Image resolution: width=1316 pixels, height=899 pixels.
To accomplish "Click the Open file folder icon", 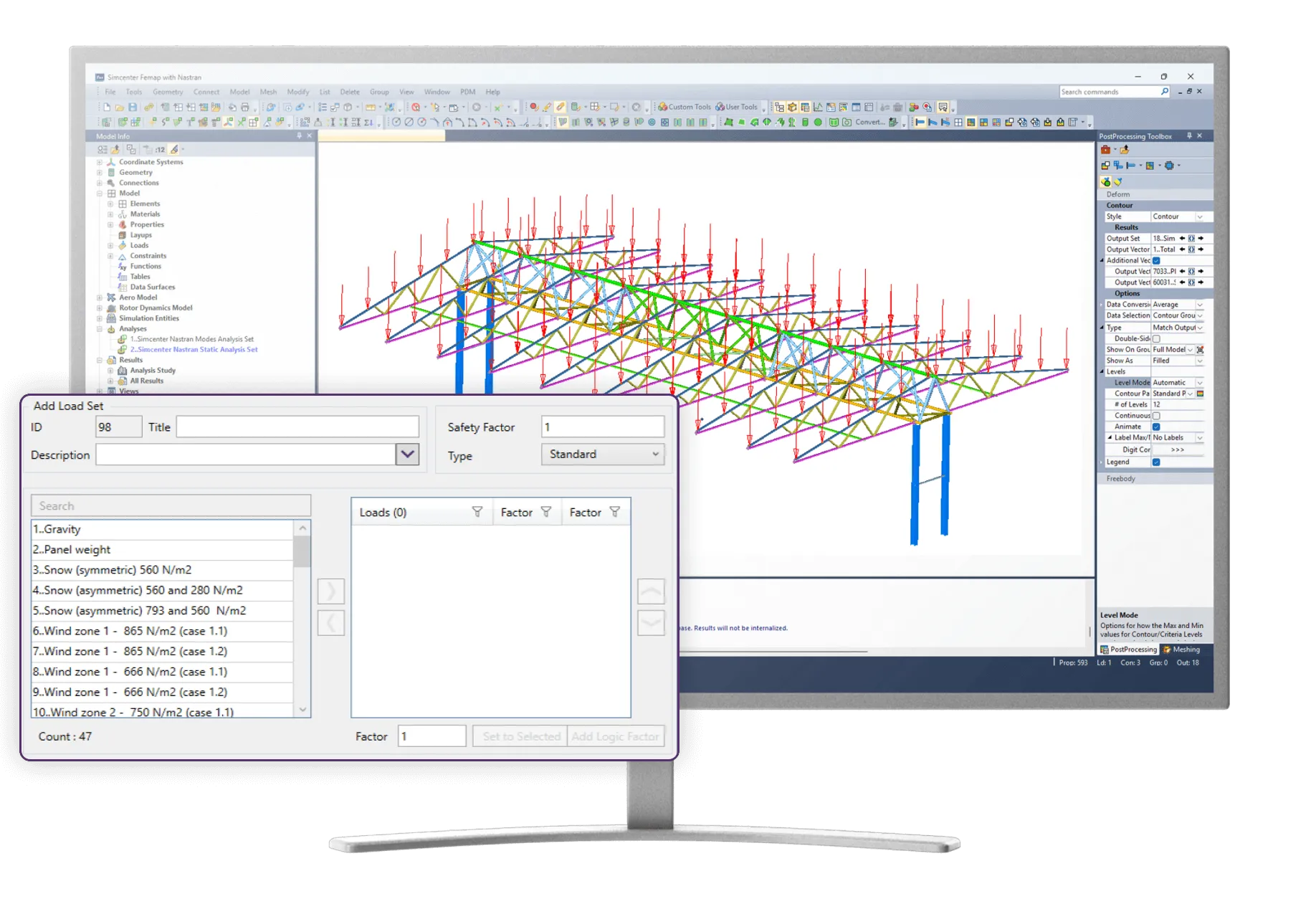I will coord(119,107).
